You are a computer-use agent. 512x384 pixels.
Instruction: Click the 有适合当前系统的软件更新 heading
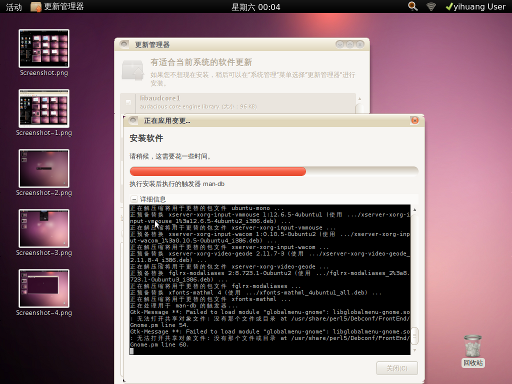point(201,62)
